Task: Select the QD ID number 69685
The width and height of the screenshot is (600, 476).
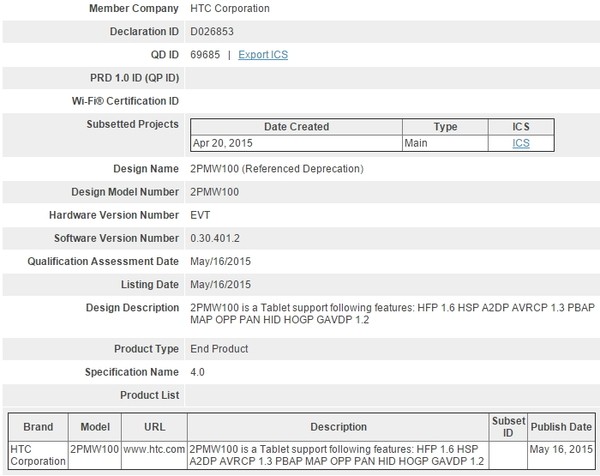Action: tap(206, 54)
